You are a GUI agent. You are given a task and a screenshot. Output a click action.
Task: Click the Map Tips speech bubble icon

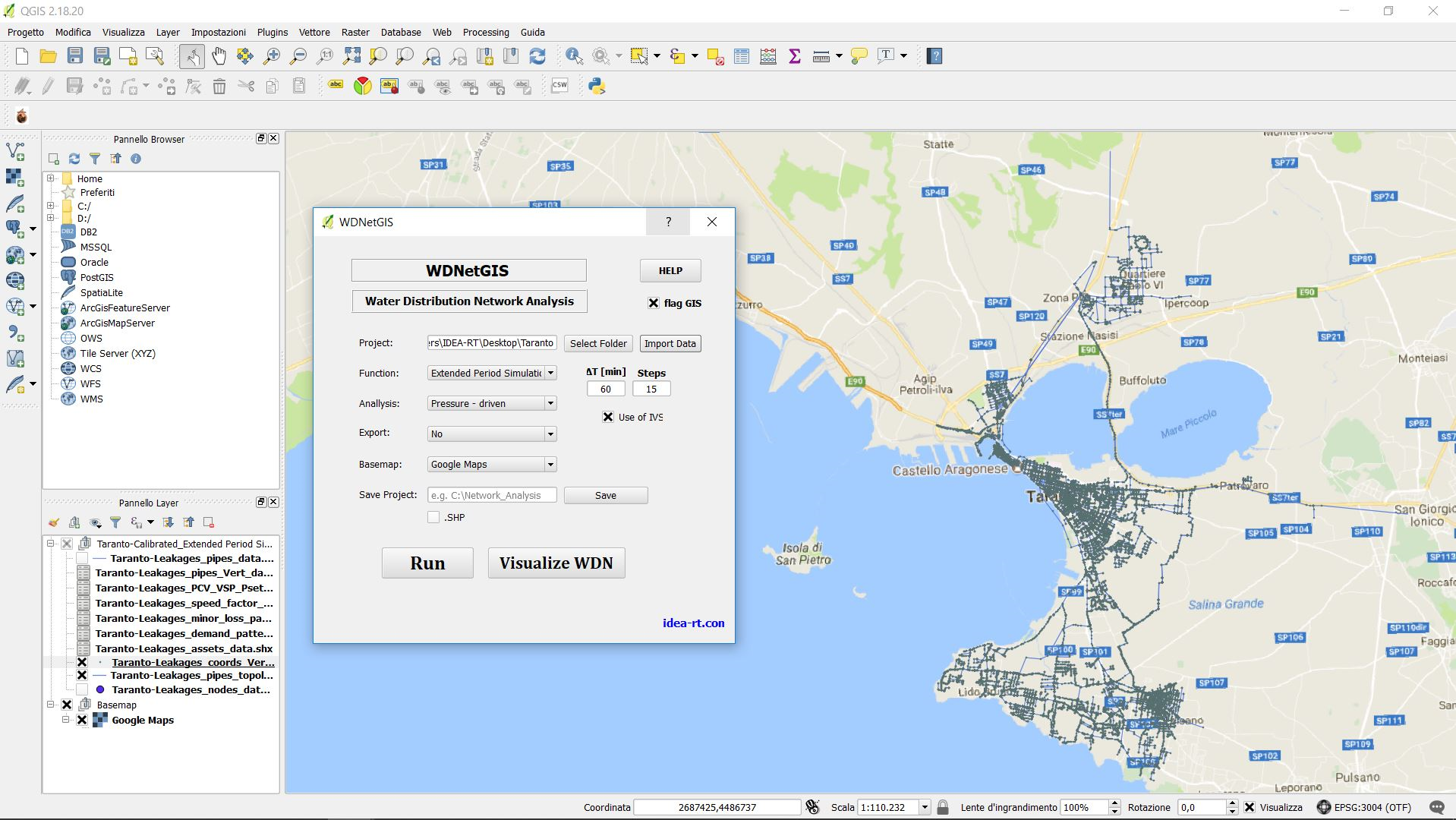[x=859, y=55]
